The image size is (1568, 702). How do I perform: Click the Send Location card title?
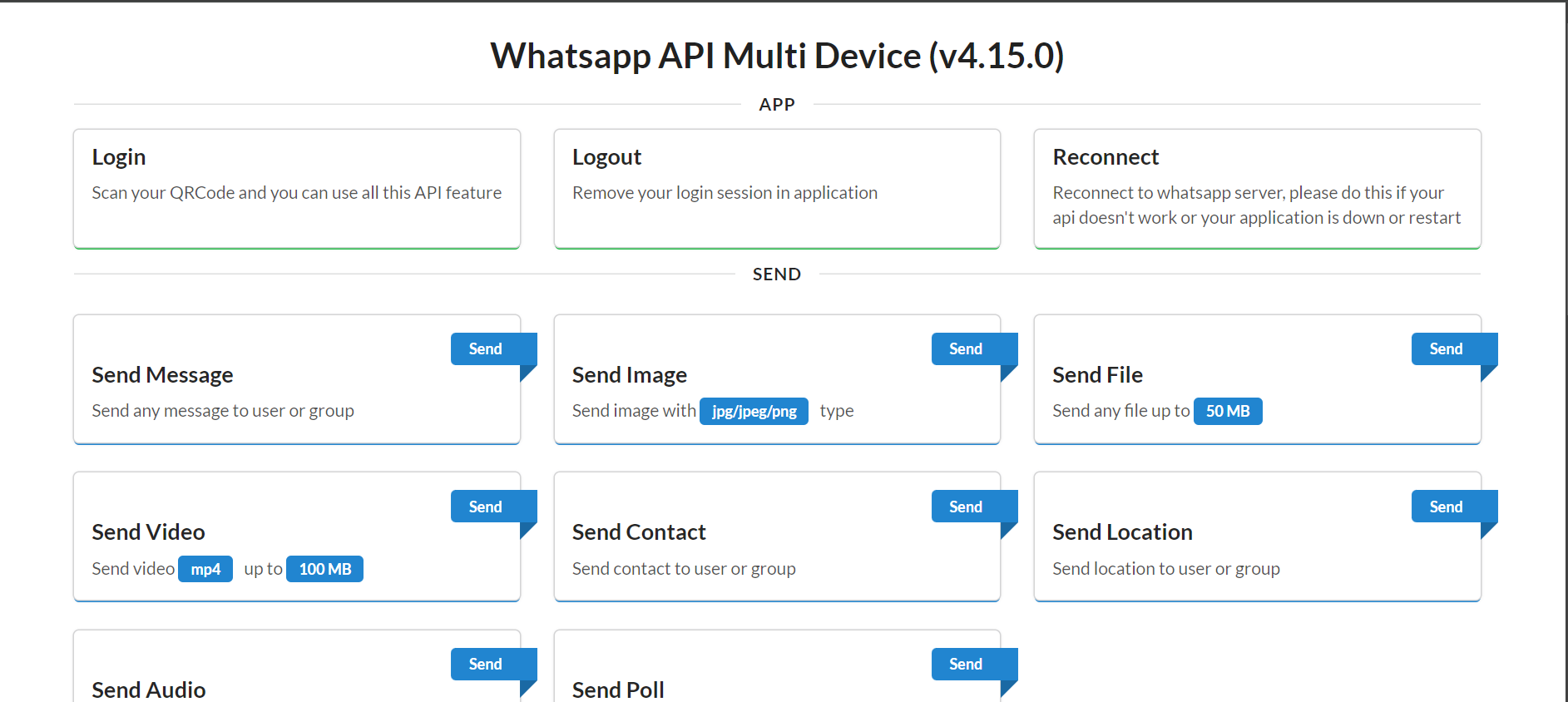click(x=1122, y=532)
